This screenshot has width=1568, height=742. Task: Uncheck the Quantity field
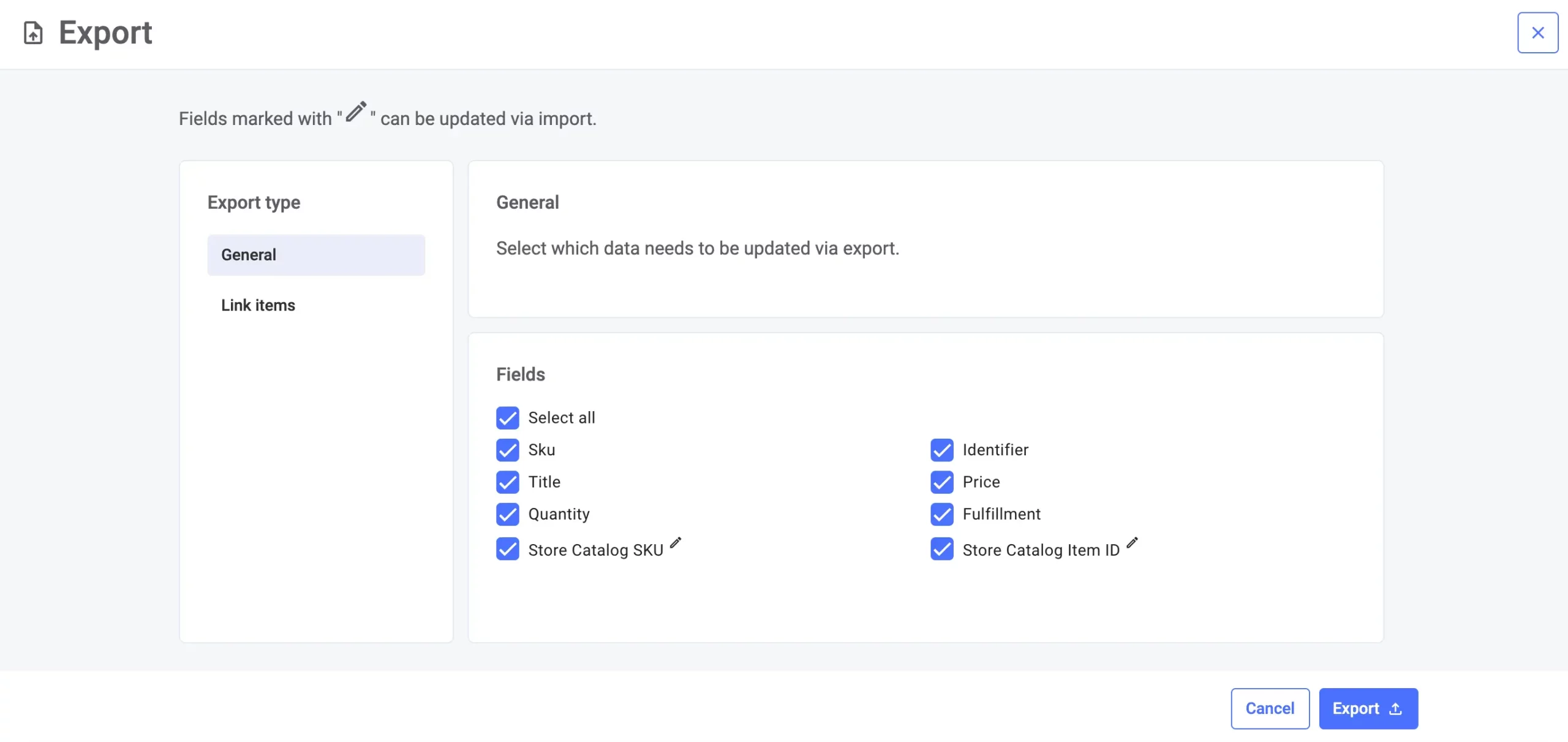508,514
